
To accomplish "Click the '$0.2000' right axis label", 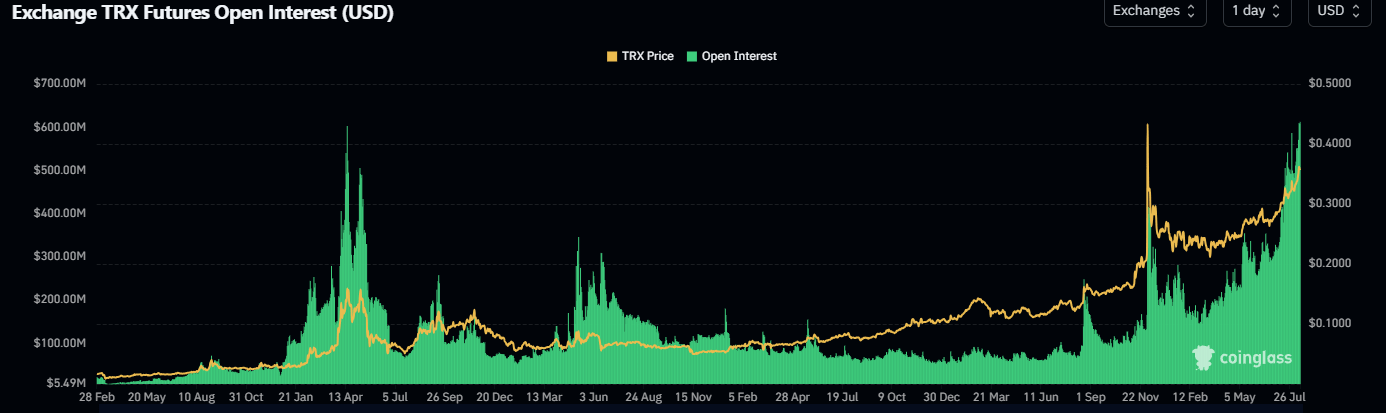I will (x=1328, y=263).
